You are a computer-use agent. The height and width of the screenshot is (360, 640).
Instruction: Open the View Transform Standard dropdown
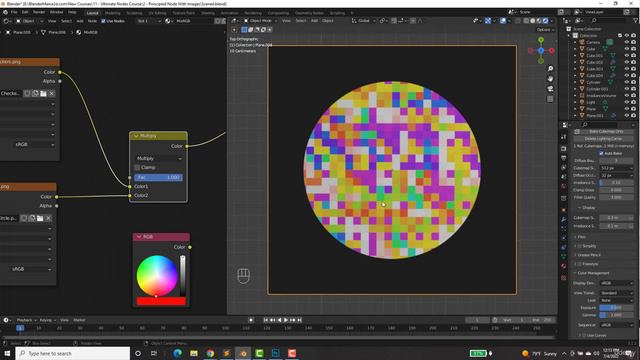616,293
